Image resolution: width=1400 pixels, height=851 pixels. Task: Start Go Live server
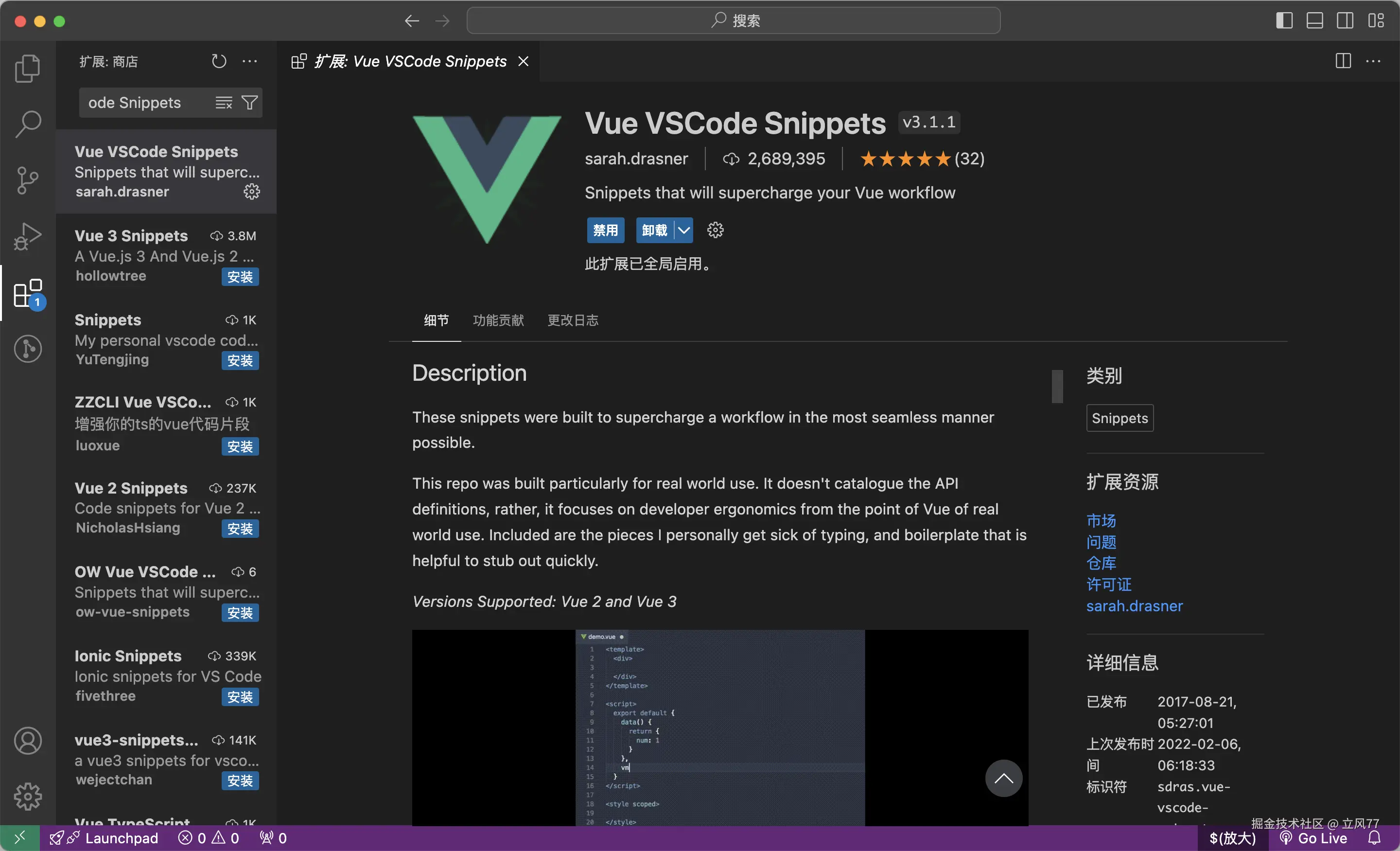pyautogui.click(x=1313, y=838)
